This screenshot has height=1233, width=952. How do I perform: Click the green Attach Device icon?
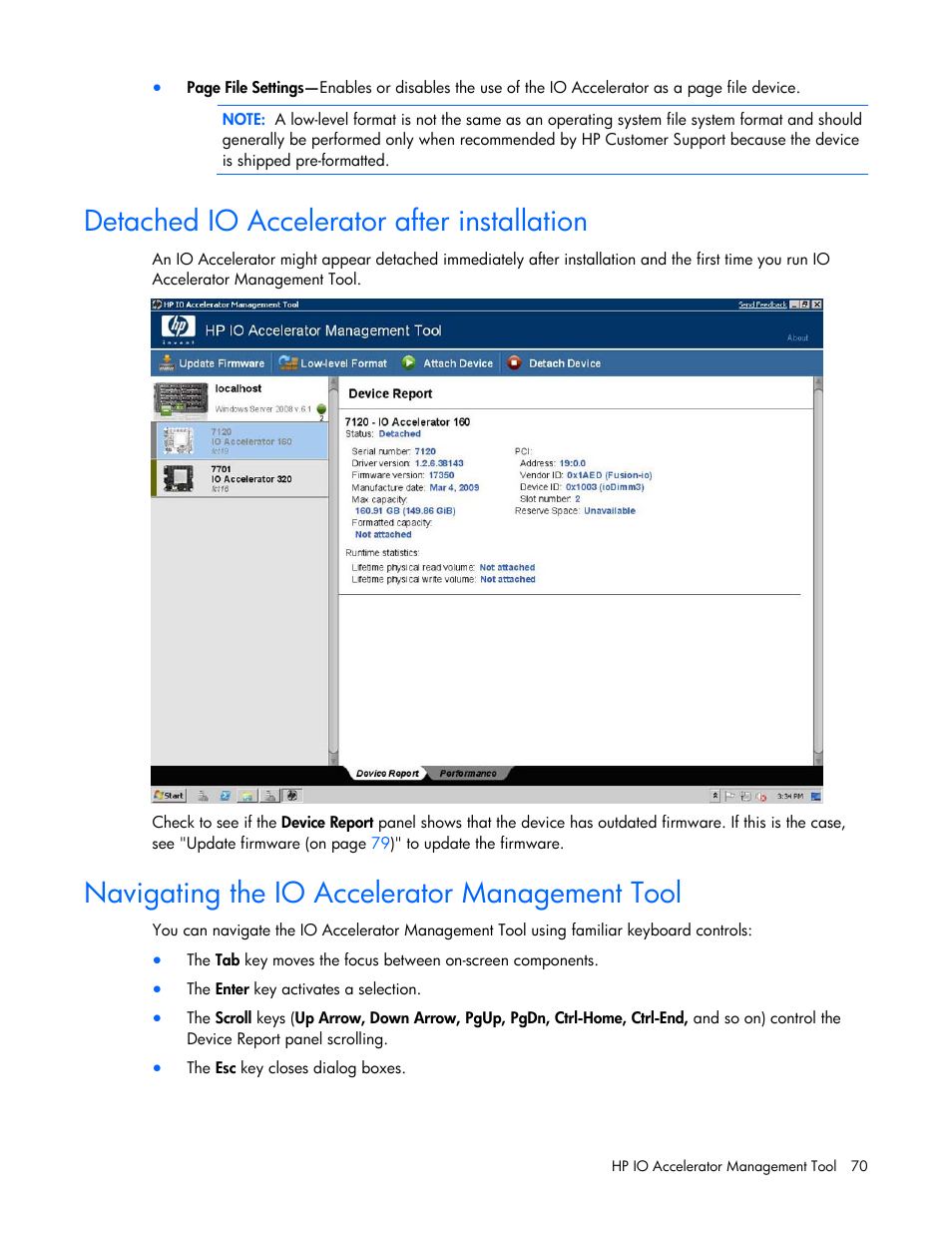pos(409,362)
